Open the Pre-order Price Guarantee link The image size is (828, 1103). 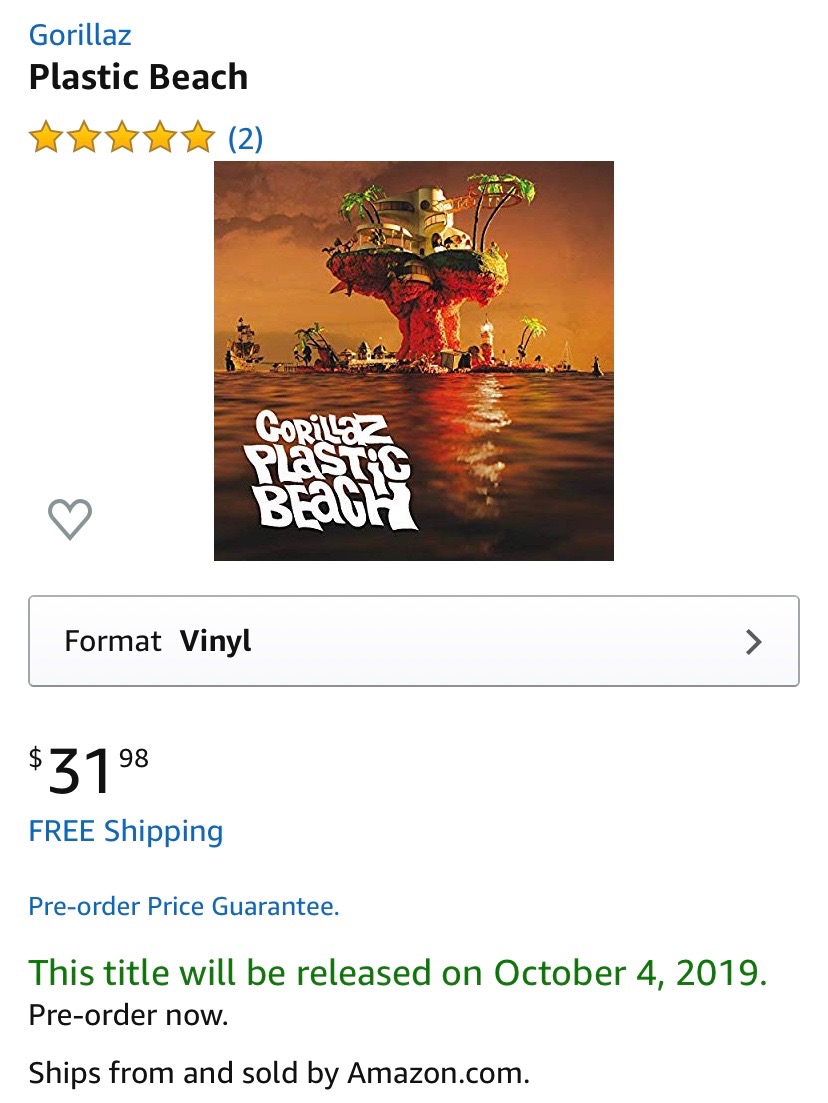[184, 906]
